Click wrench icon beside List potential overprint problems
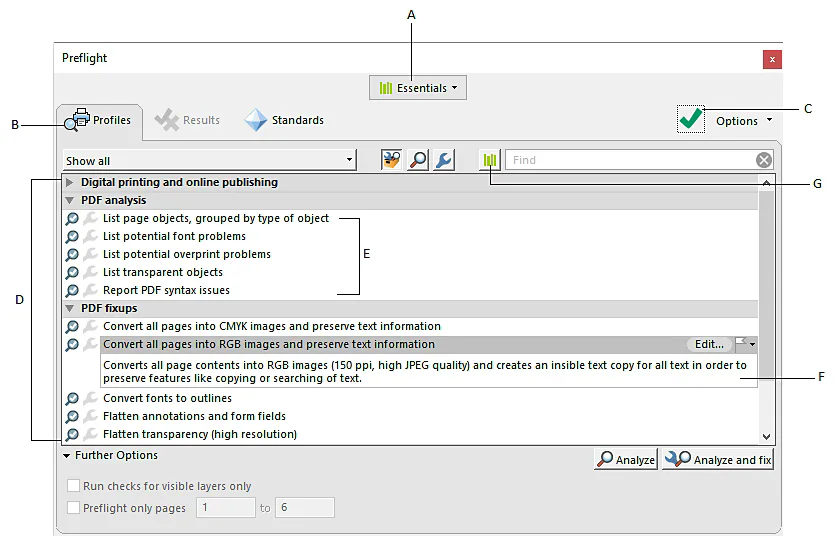The width and height of the screenshot is (834, 537). click(x=91, y=255)
